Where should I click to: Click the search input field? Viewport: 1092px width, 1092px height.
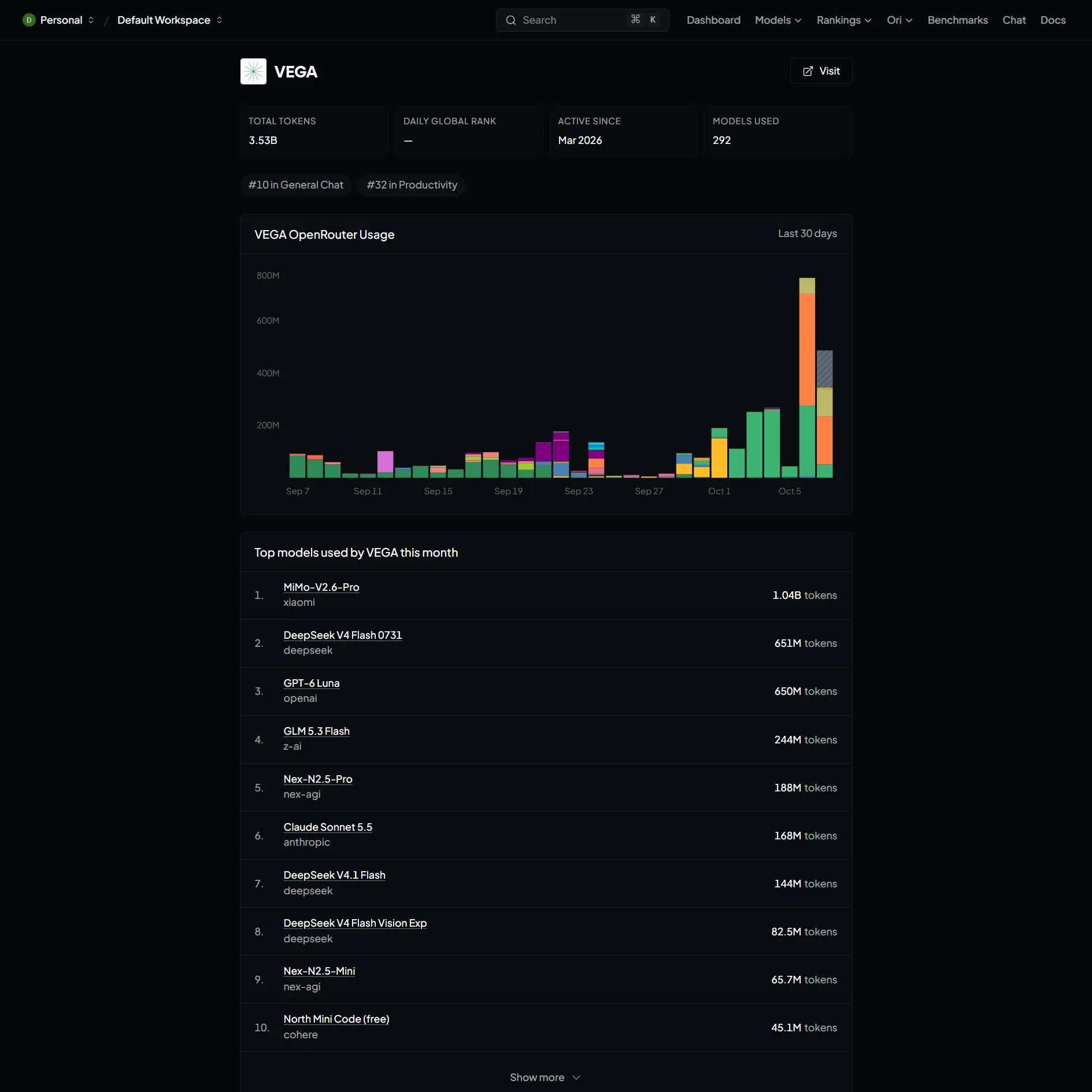pyautogui.click(x=582, y=20)
